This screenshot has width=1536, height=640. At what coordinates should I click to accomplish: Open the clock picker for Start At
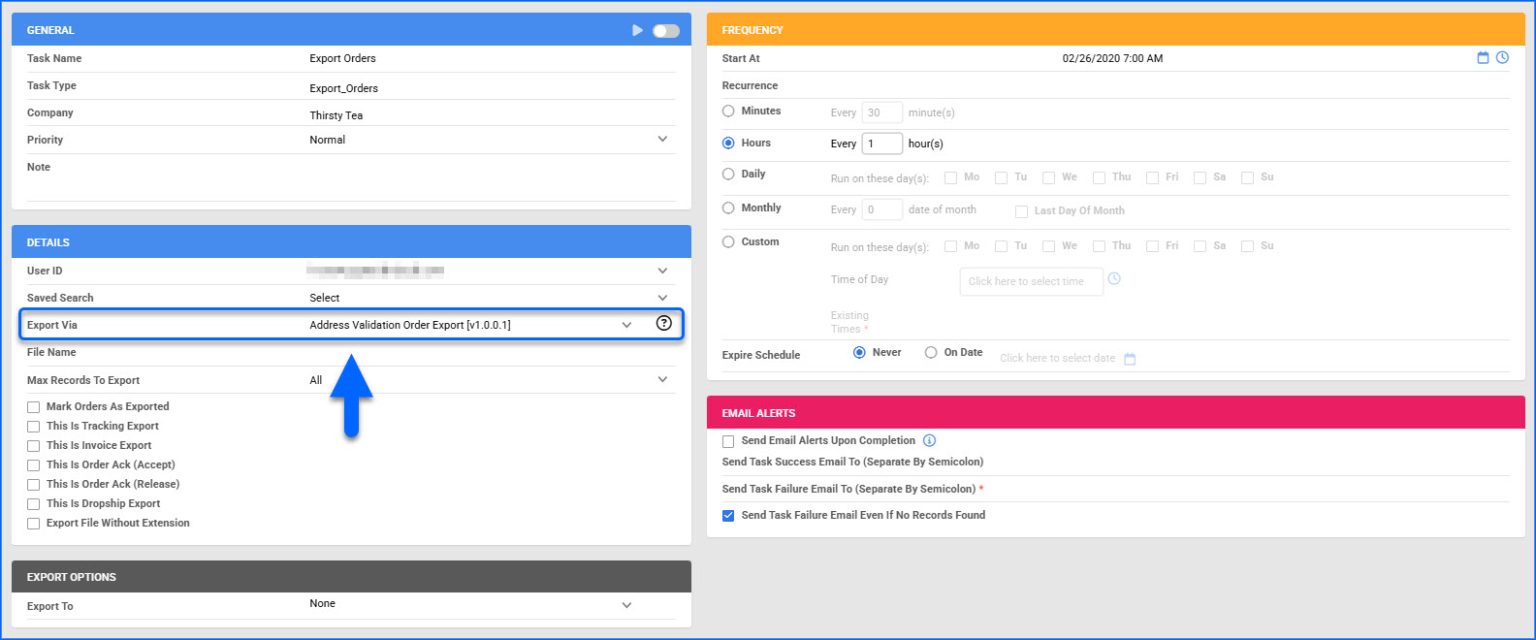click(1501, 58)
